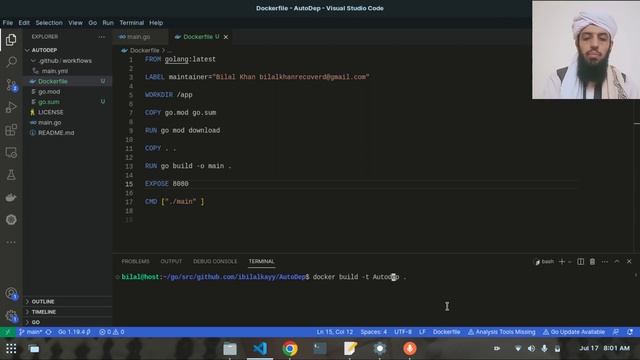Image resolution: width=640 pixels, height=360 pixels.
Task: Open the Testing flask view
Action: pyautogui.click(x=11, y=175)
